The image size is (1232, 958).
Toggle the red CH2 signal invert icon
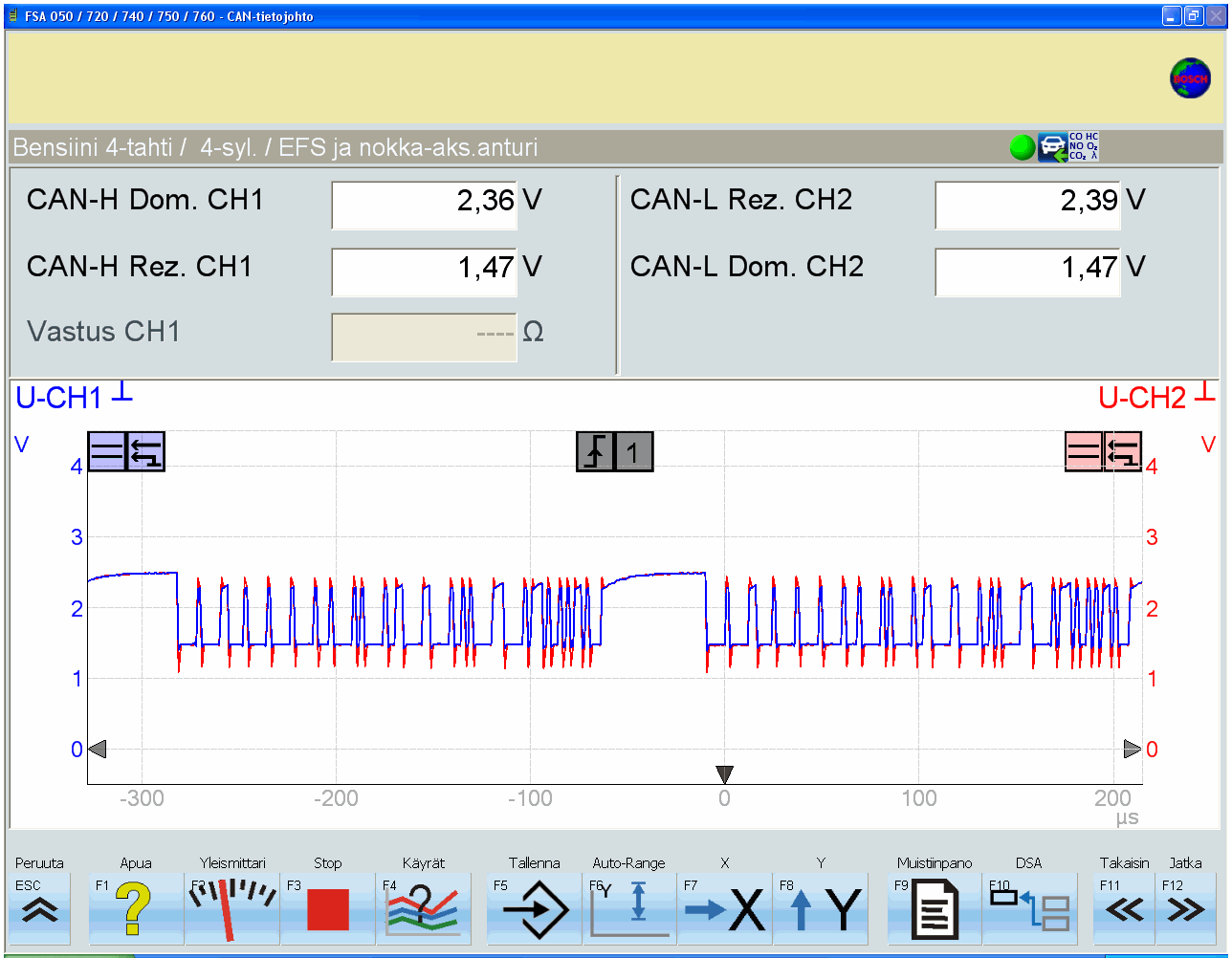[x=1122, y=452]
